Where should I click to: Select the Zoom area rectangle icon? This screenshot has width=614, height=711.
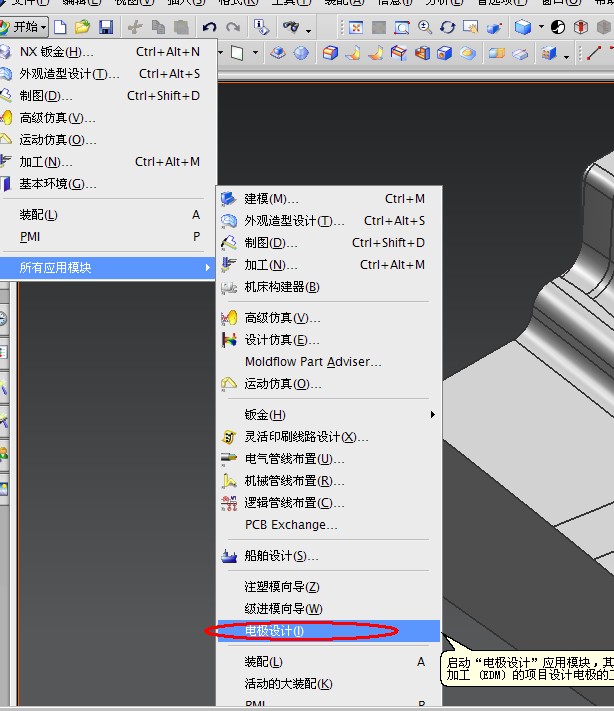401,28
